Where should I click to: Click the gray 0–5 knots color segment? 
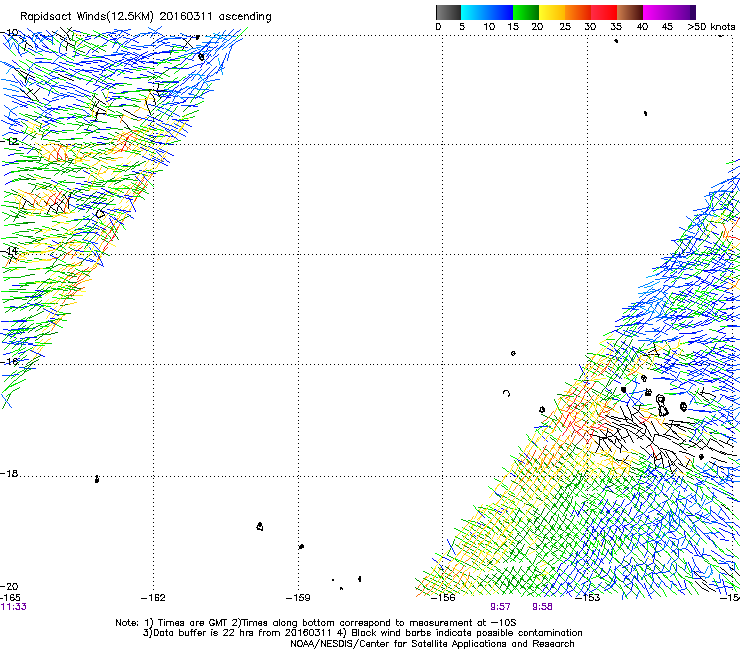pyautogui.click(x=448, y=12)
